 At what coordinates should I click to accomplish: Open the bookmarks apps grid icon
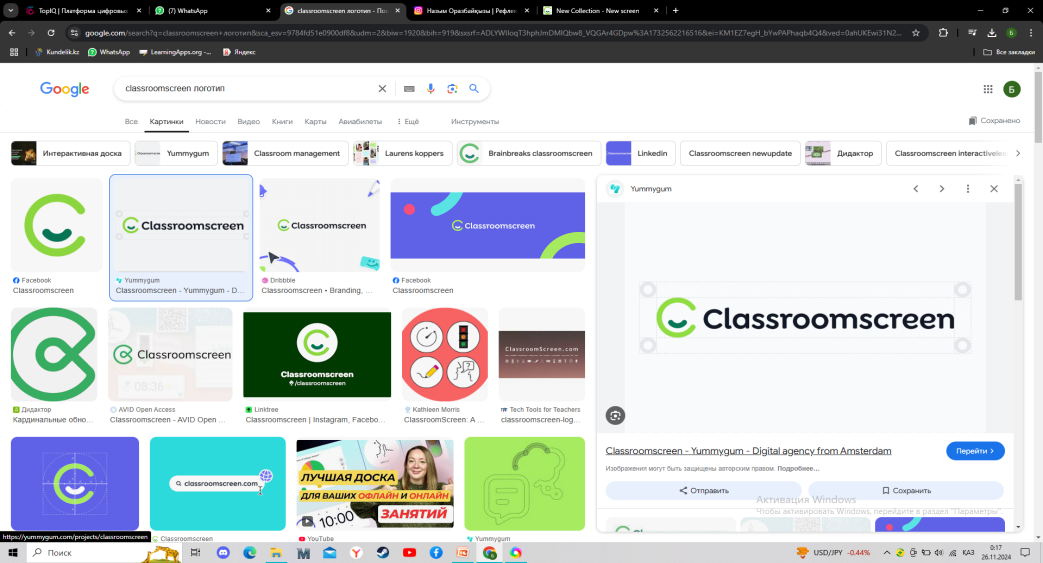click(x=14, y=52)
